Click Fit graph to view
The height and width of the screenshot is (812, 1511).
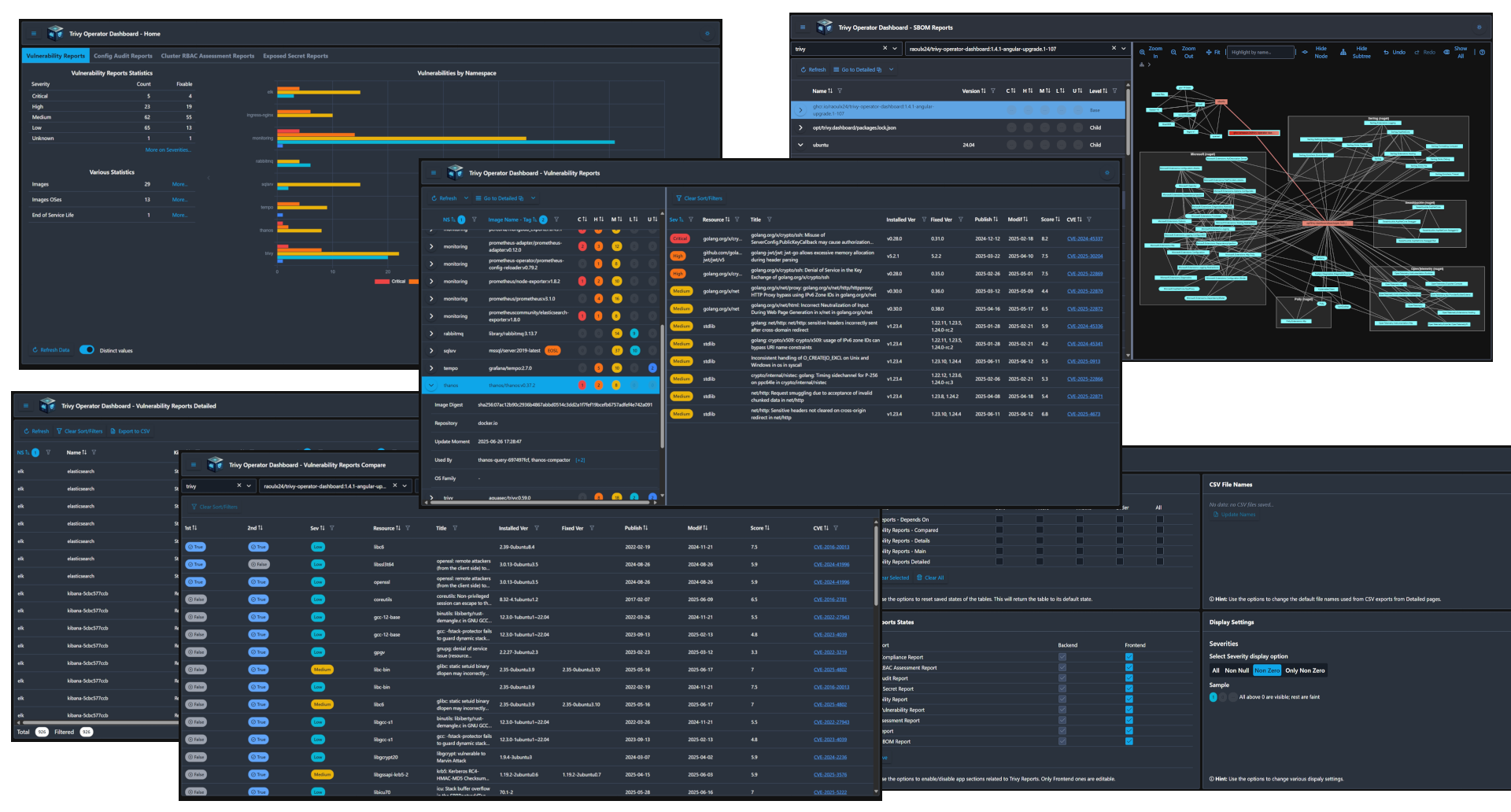(x=1213, y=53)
